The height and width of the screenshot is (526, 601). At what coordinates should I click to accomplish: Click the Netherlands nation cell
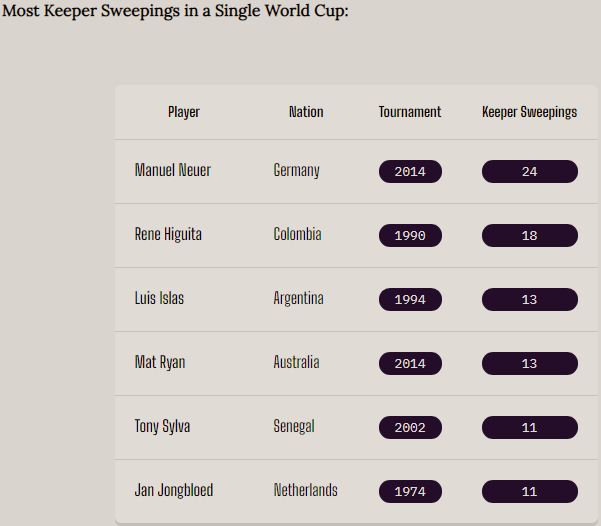click(x=306, y=491)
